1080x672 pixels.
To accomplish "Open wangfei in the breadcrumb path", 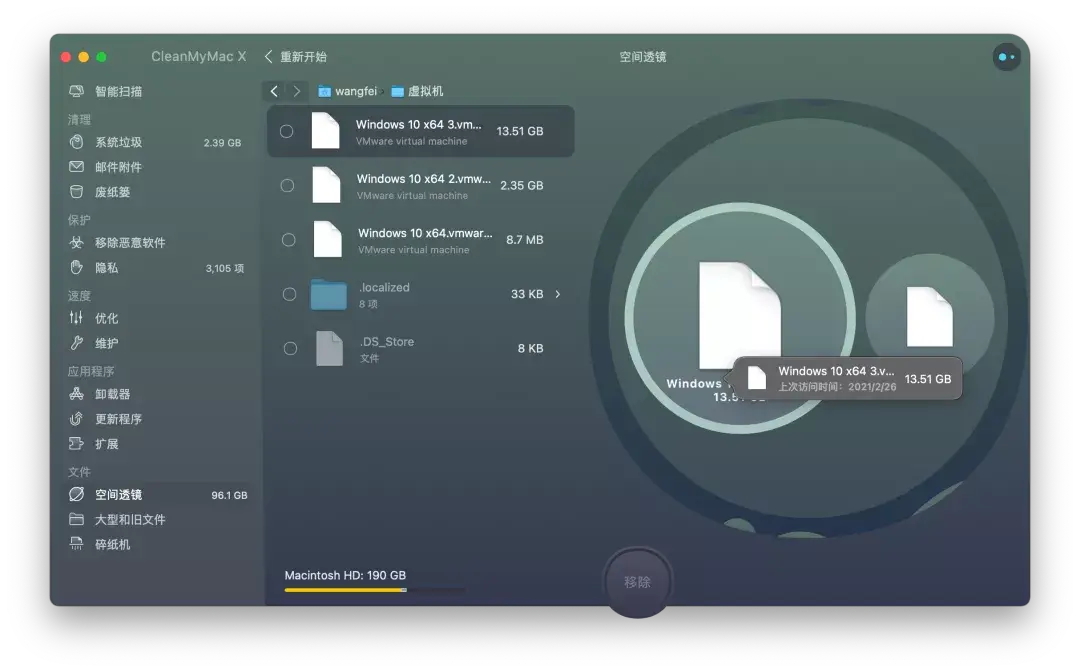I will coord(355,91).
